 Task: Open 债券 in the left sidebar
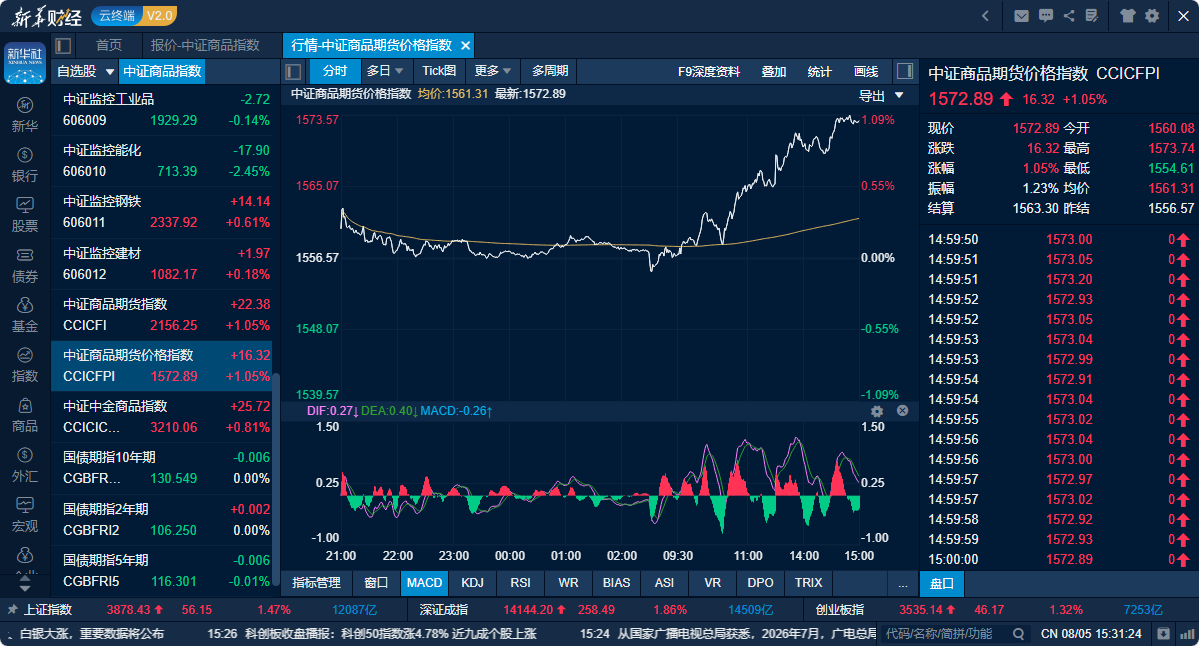tap(24, 265)
